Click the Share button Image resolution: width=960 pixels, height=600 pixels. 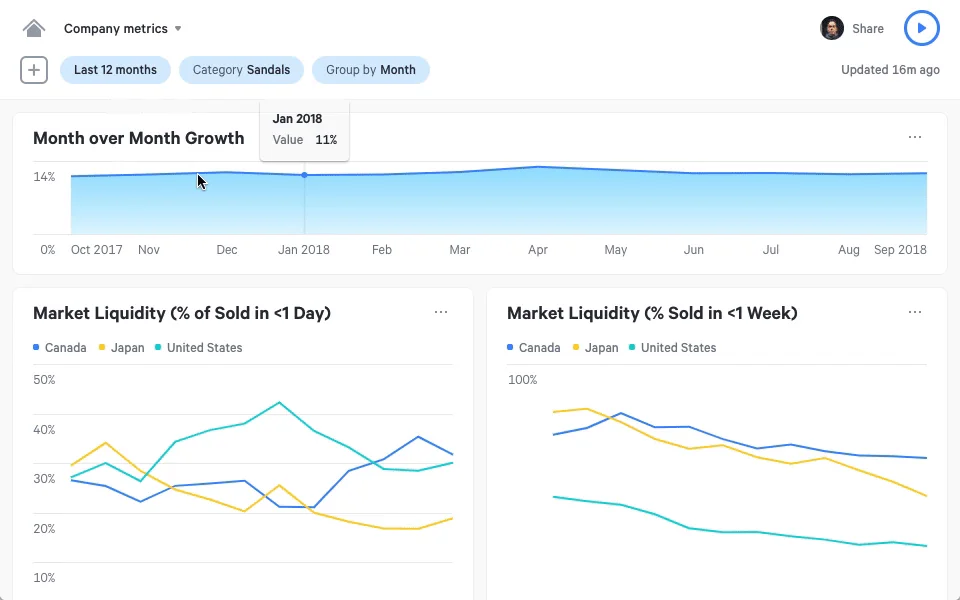(867, 29)
